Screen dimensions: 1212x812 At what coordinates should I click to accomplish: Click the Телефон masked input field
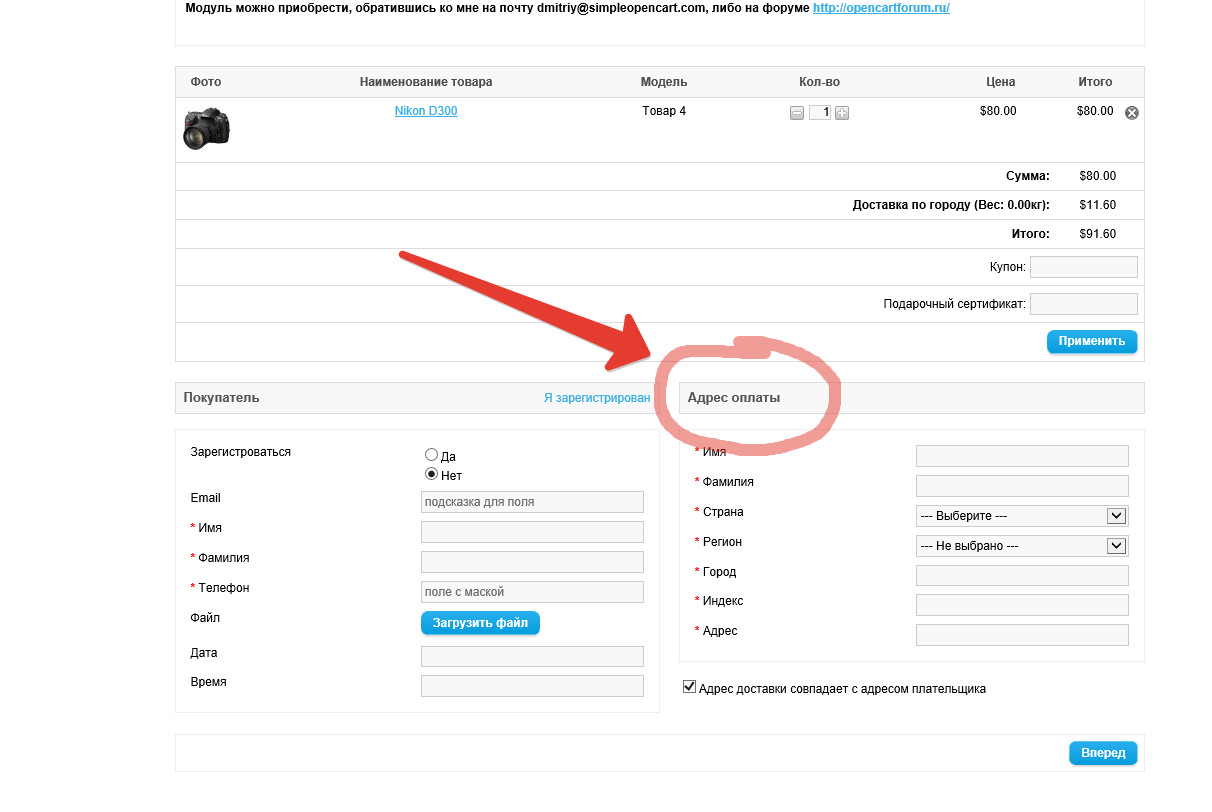coord(532,592)
